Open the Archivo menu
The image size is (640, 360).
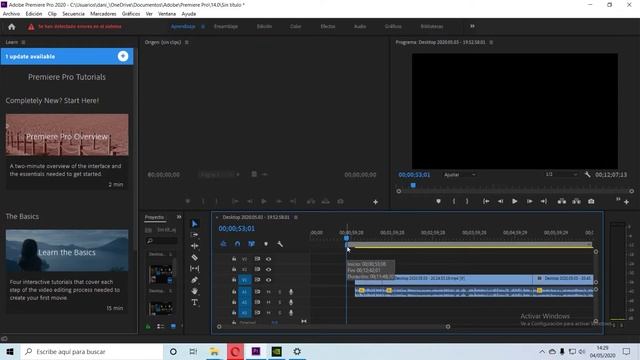coord(11,14)
